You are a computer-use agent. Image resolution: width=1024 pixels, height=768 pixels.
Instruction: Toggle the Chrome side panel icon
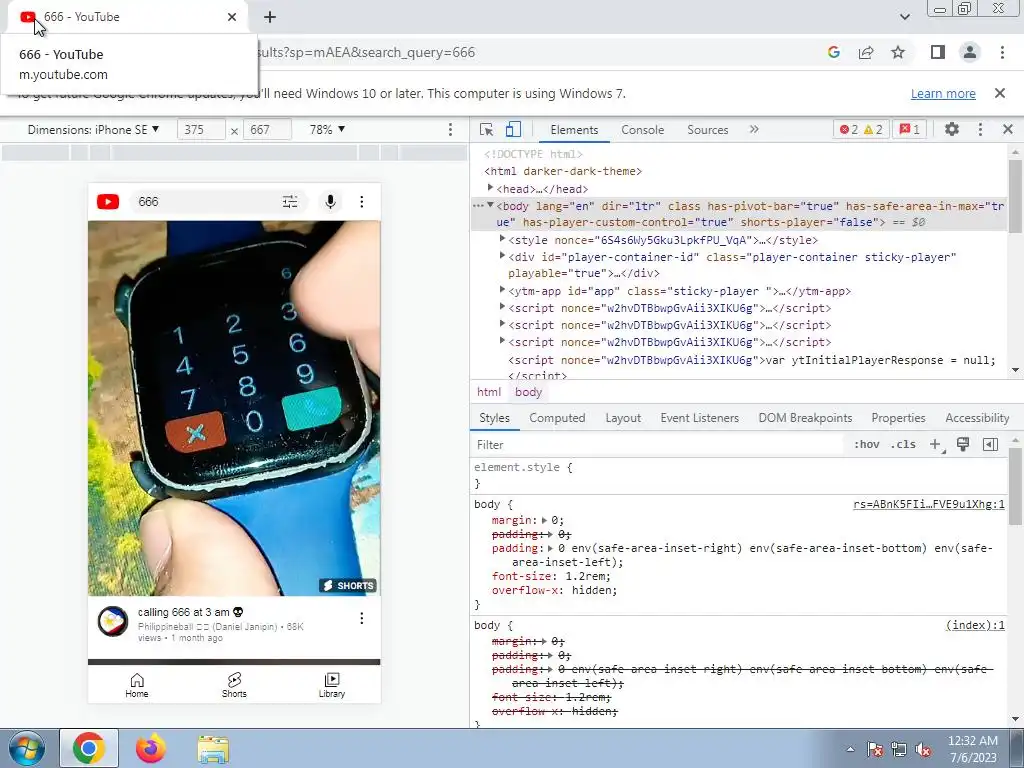click(x=938, y=52)
